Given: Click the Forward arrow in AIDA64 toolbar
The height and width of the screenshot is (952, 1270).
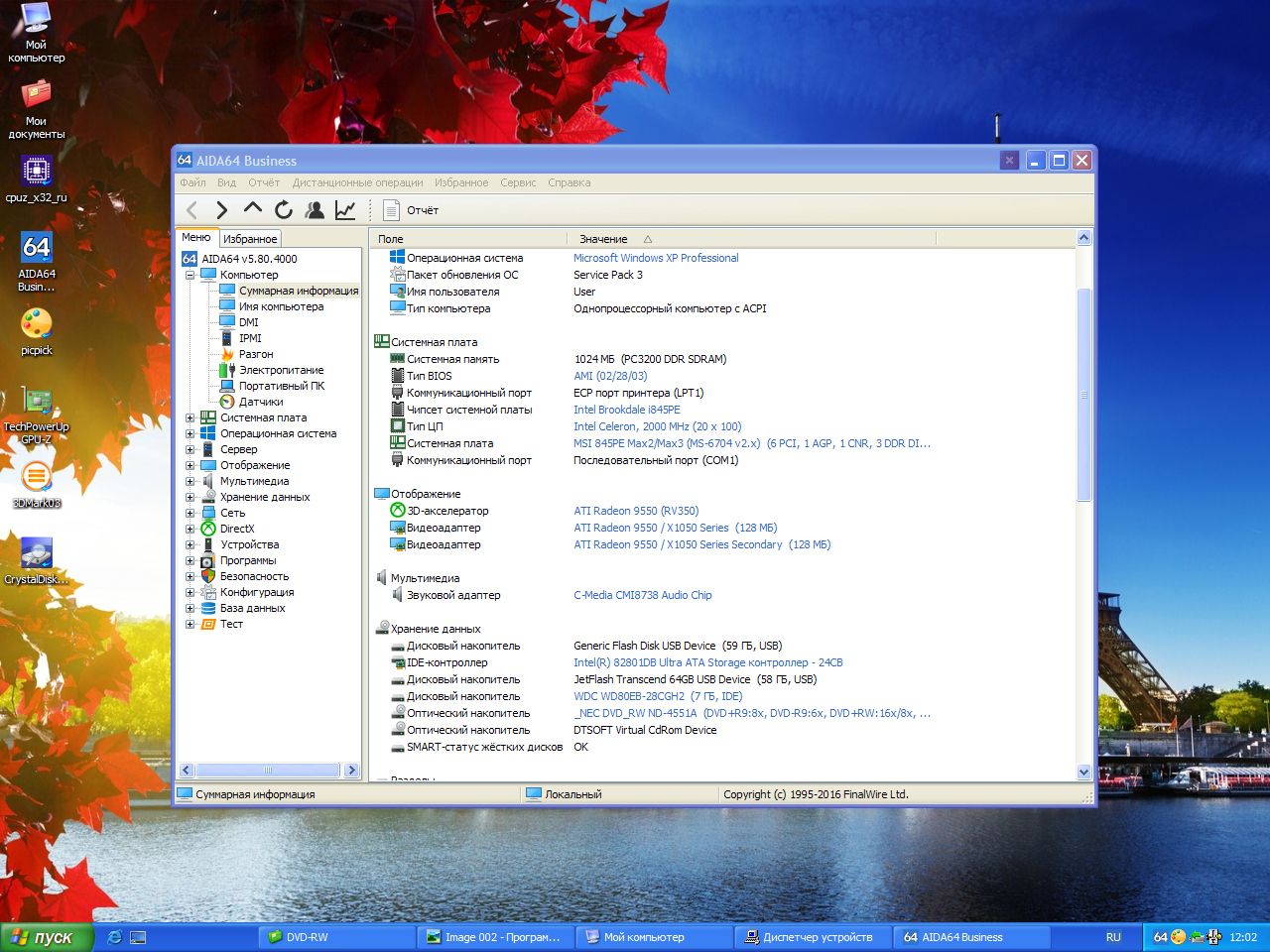Looking at the screenshot, I should click(222, 209).
